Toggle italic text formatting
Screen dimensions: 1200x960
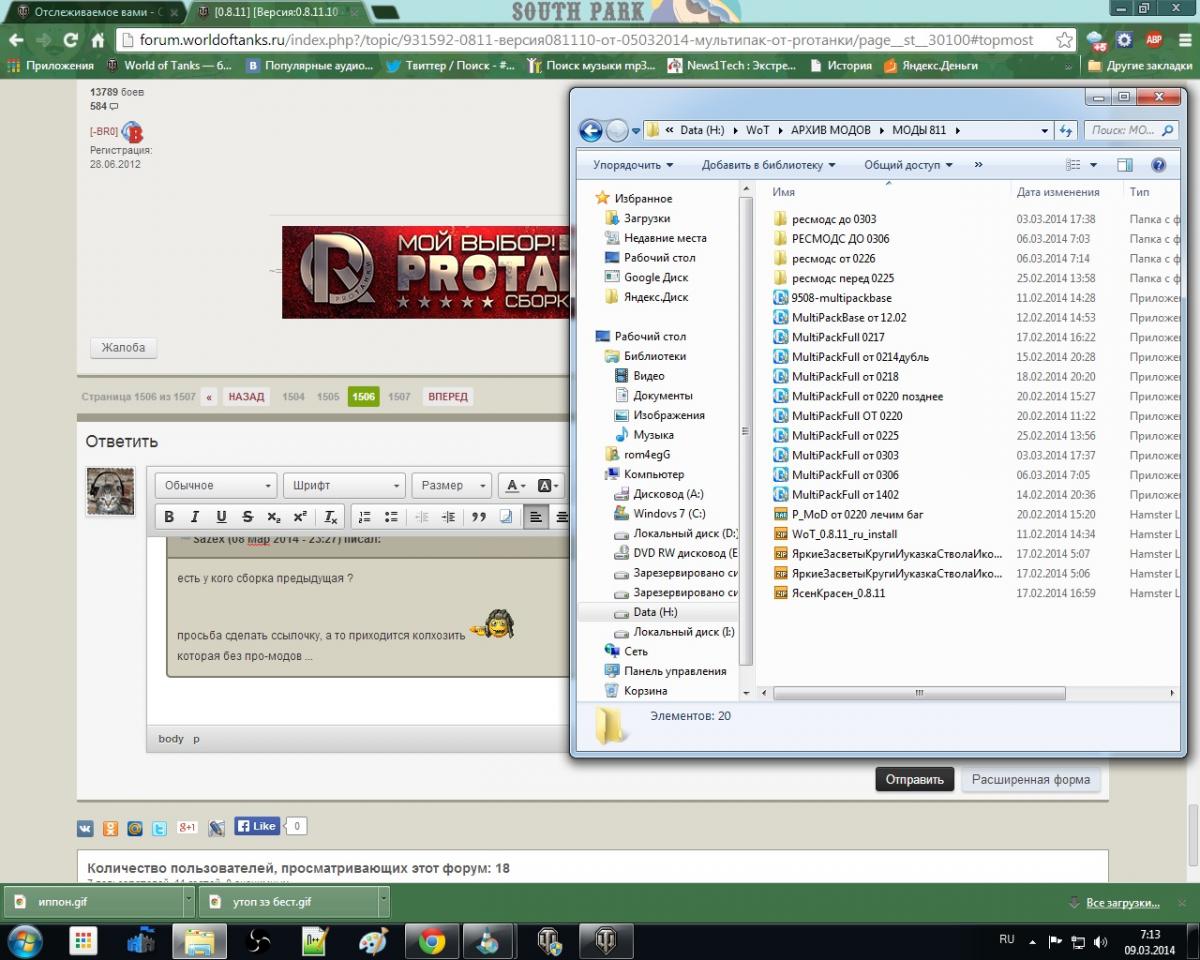coord(195,517)
